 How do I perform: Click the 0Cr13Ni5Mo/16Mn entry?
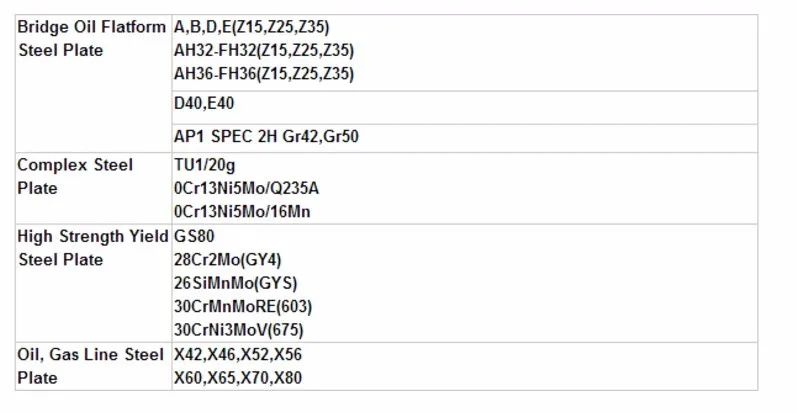(242, 212)
